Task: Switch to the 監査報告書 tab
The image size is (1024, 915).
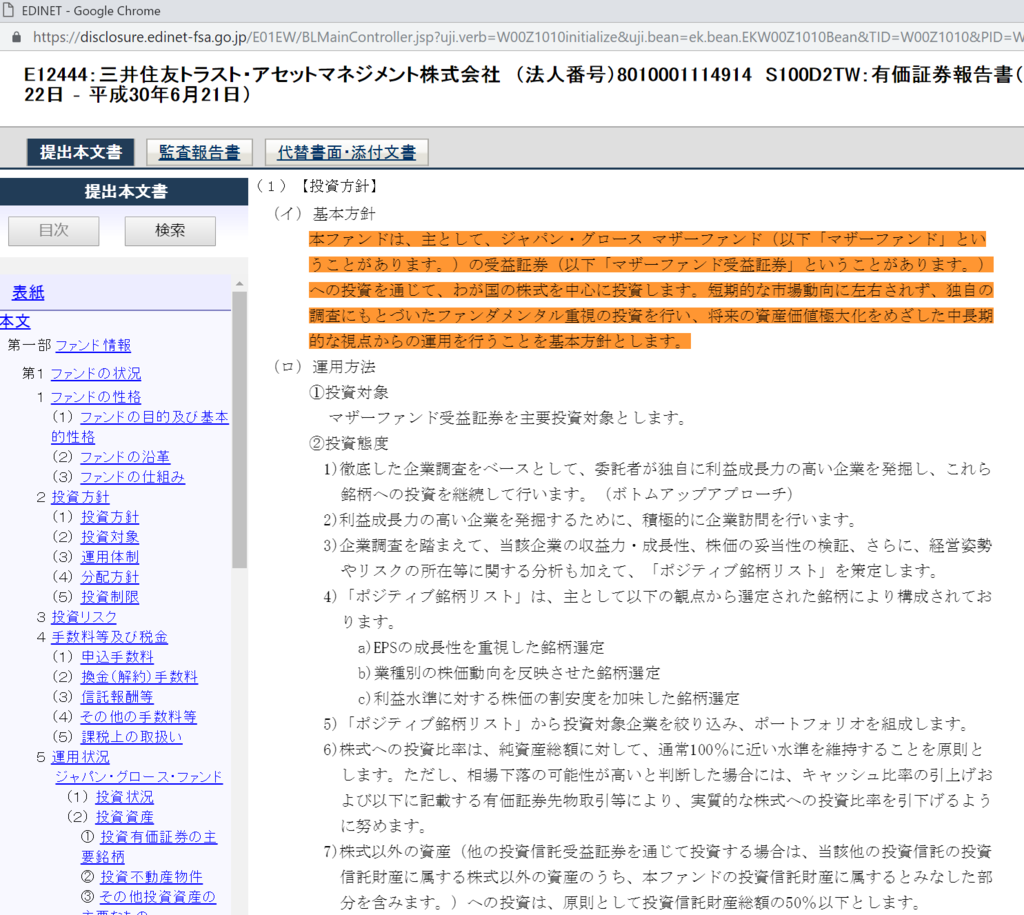Action: tap(199, 152)
